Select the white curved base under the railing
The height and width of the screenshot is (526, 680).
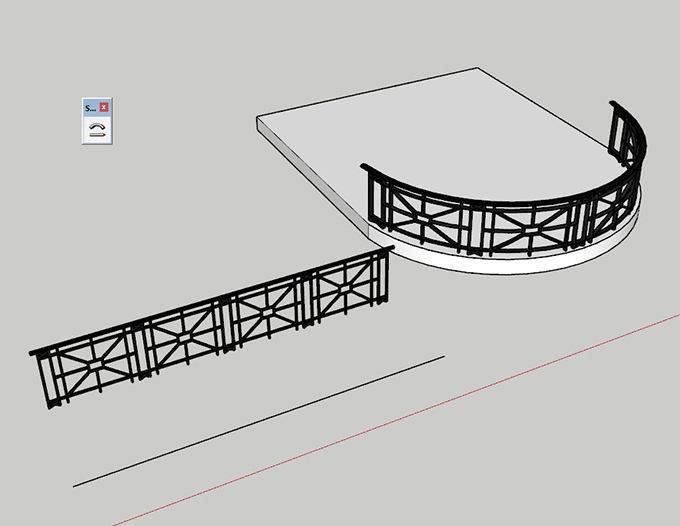[x=520, y=263]
